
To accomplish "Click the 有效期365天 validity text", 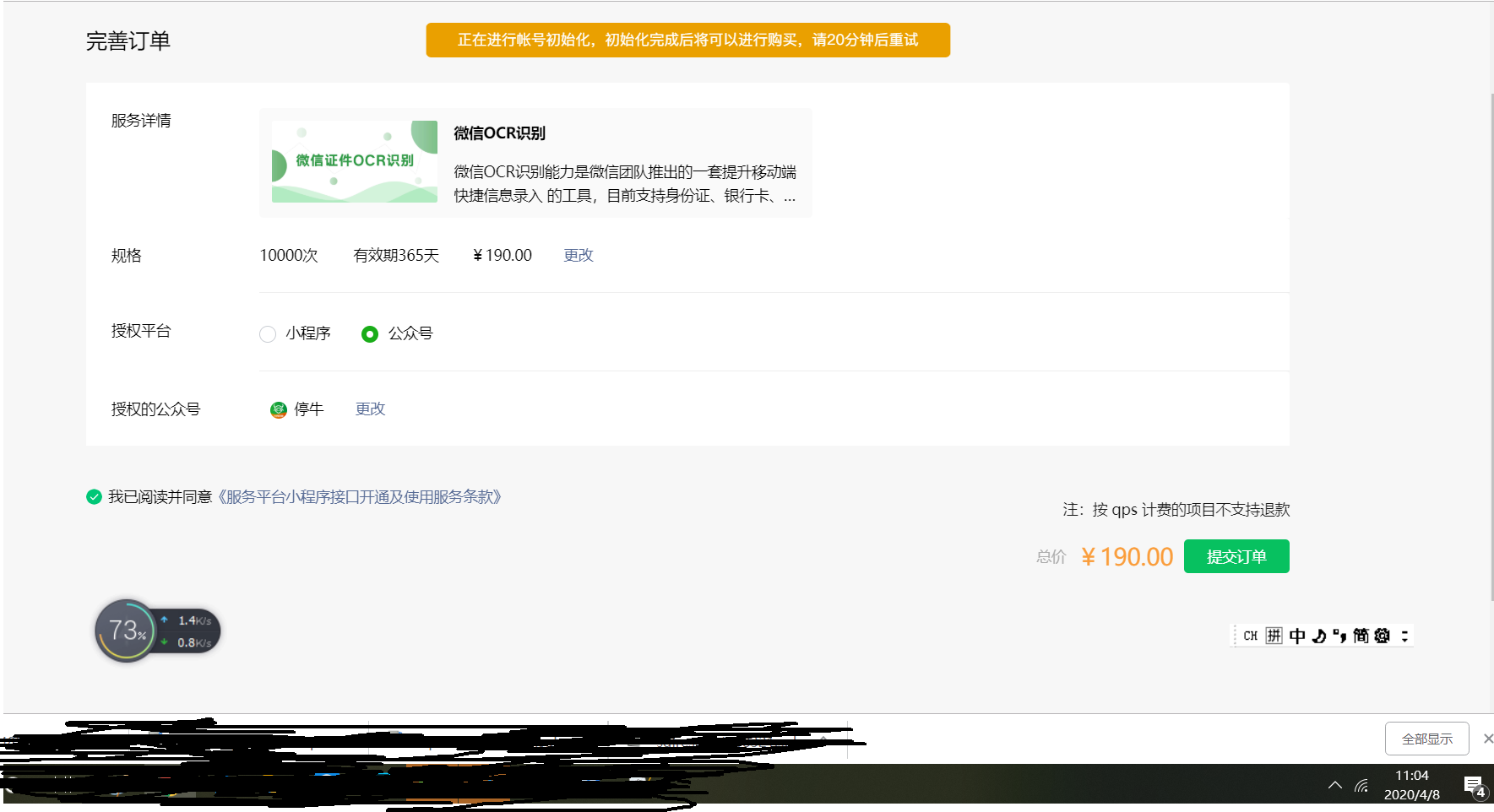I will pos(396,255).
